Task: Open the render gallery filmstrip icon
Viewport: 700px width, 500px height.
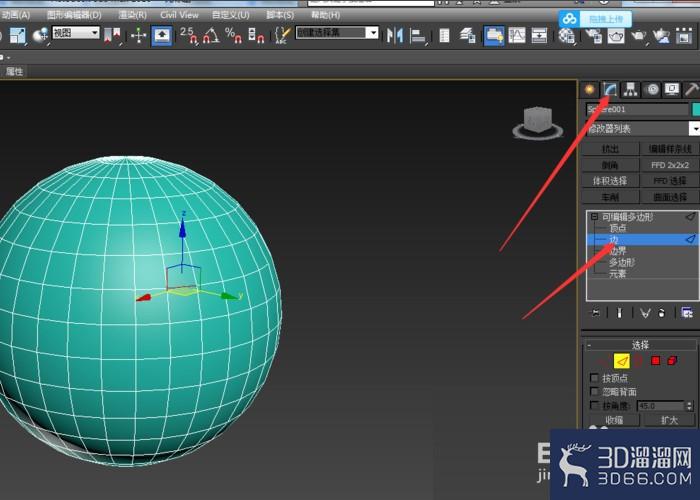Action: tap(684, 35)
